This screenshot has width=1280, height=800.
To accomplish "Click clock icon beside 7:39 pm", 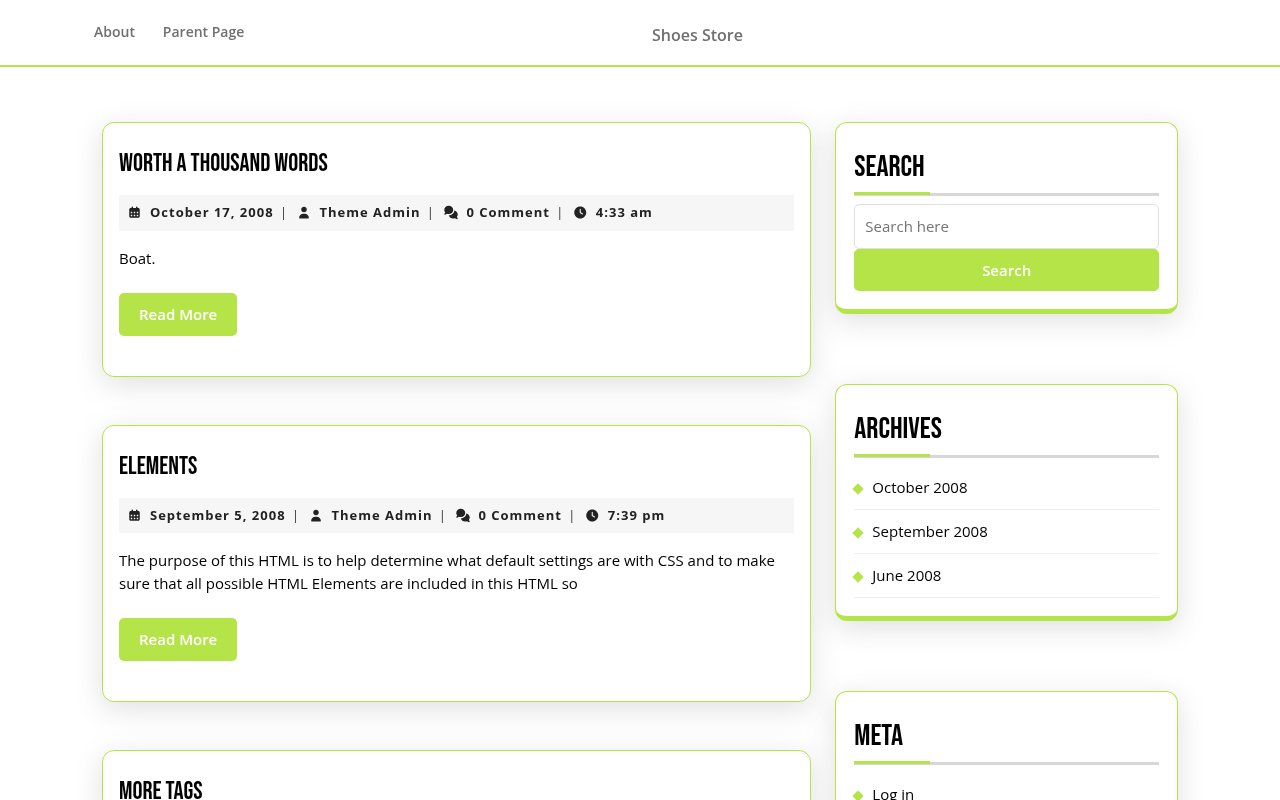I will 592,516.
